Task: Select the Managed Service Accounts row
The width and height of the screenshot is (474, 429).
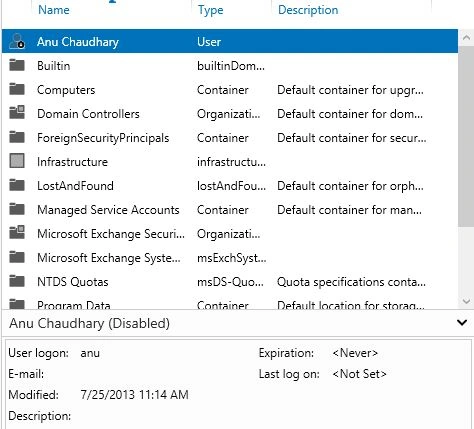Action: (230, 210)
